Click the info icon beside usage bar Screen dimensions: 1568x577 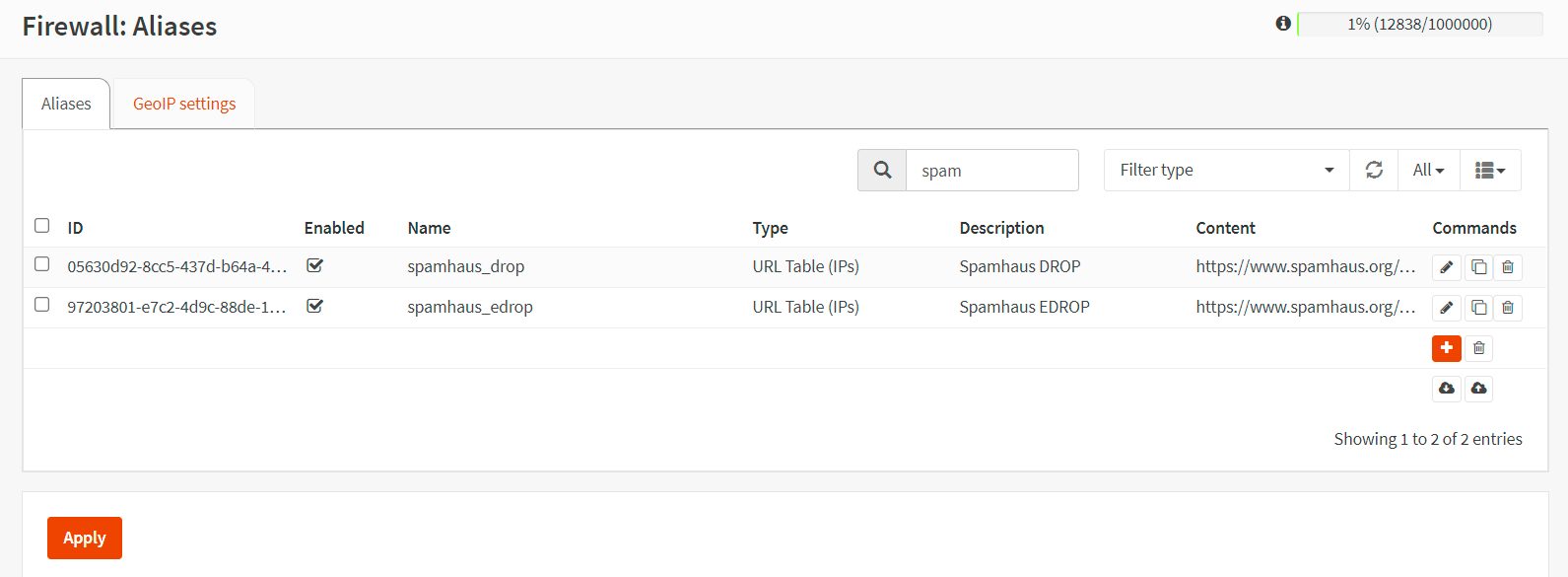[x=1283, y=24]
